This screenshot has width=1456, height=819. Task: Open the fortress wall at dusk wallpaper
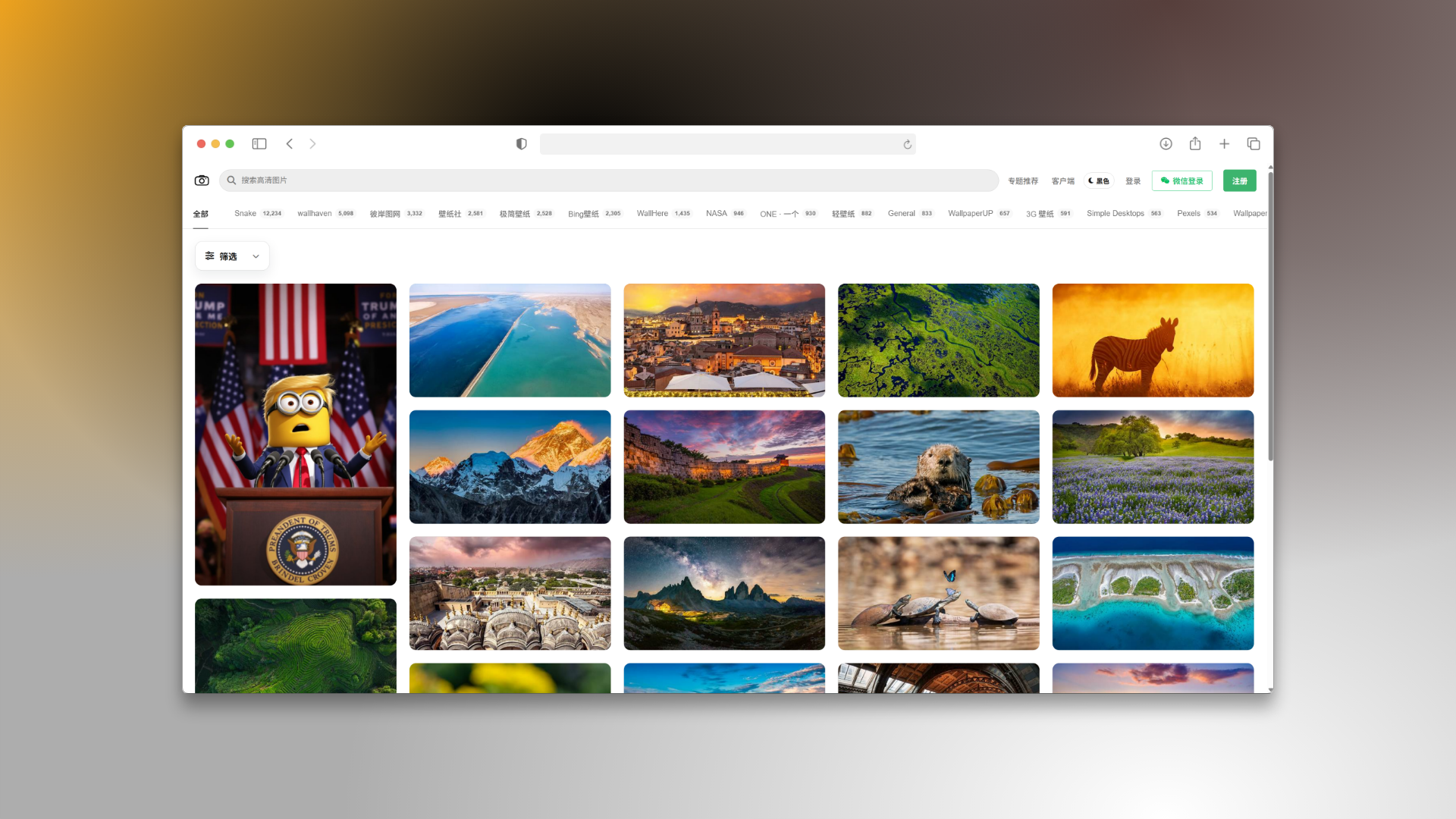(x=724, y=467)
